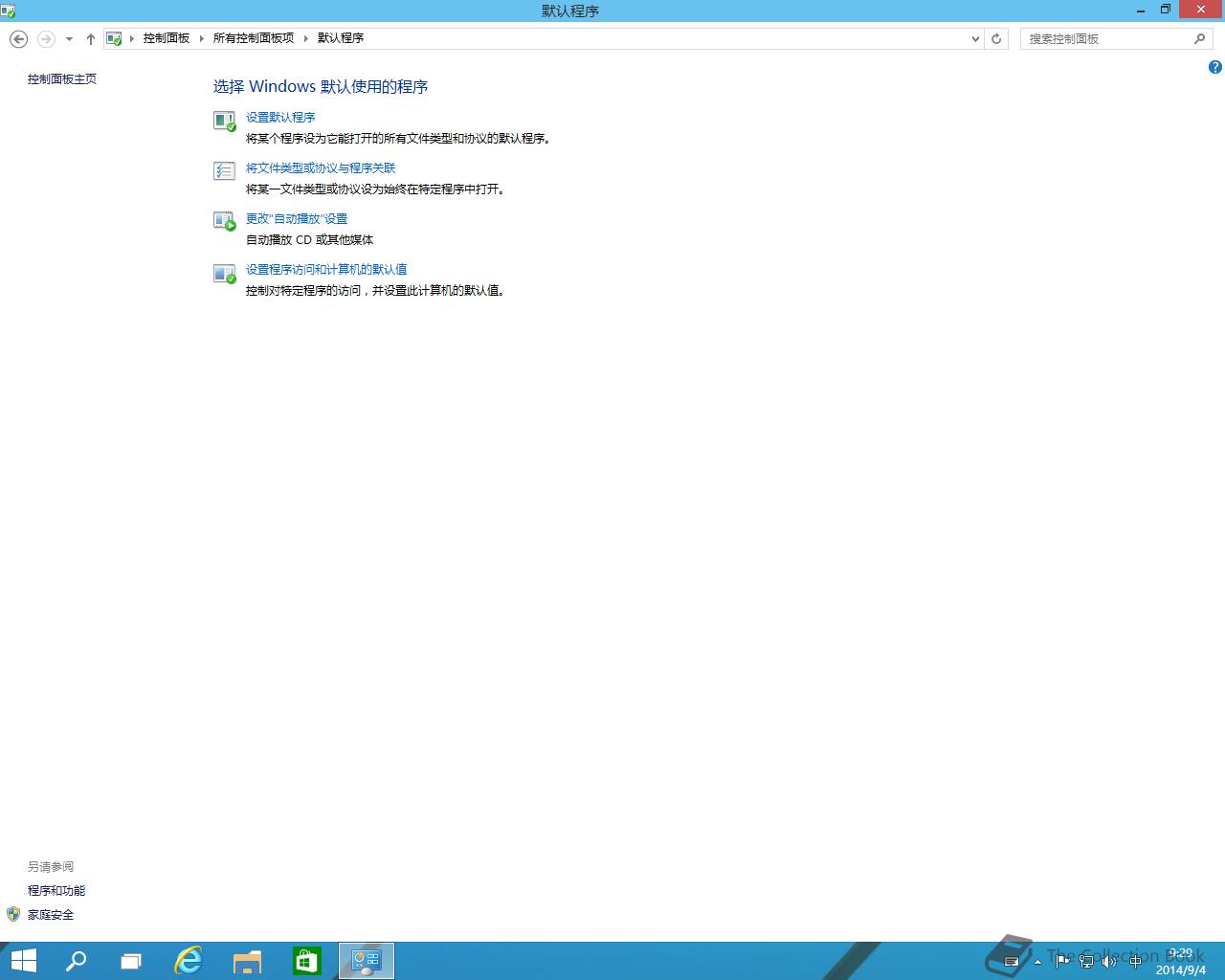Click the 设置默认程序 icon
This screenshot has width=1225, height=980.
pyautogui.click(x=224, y=122)
